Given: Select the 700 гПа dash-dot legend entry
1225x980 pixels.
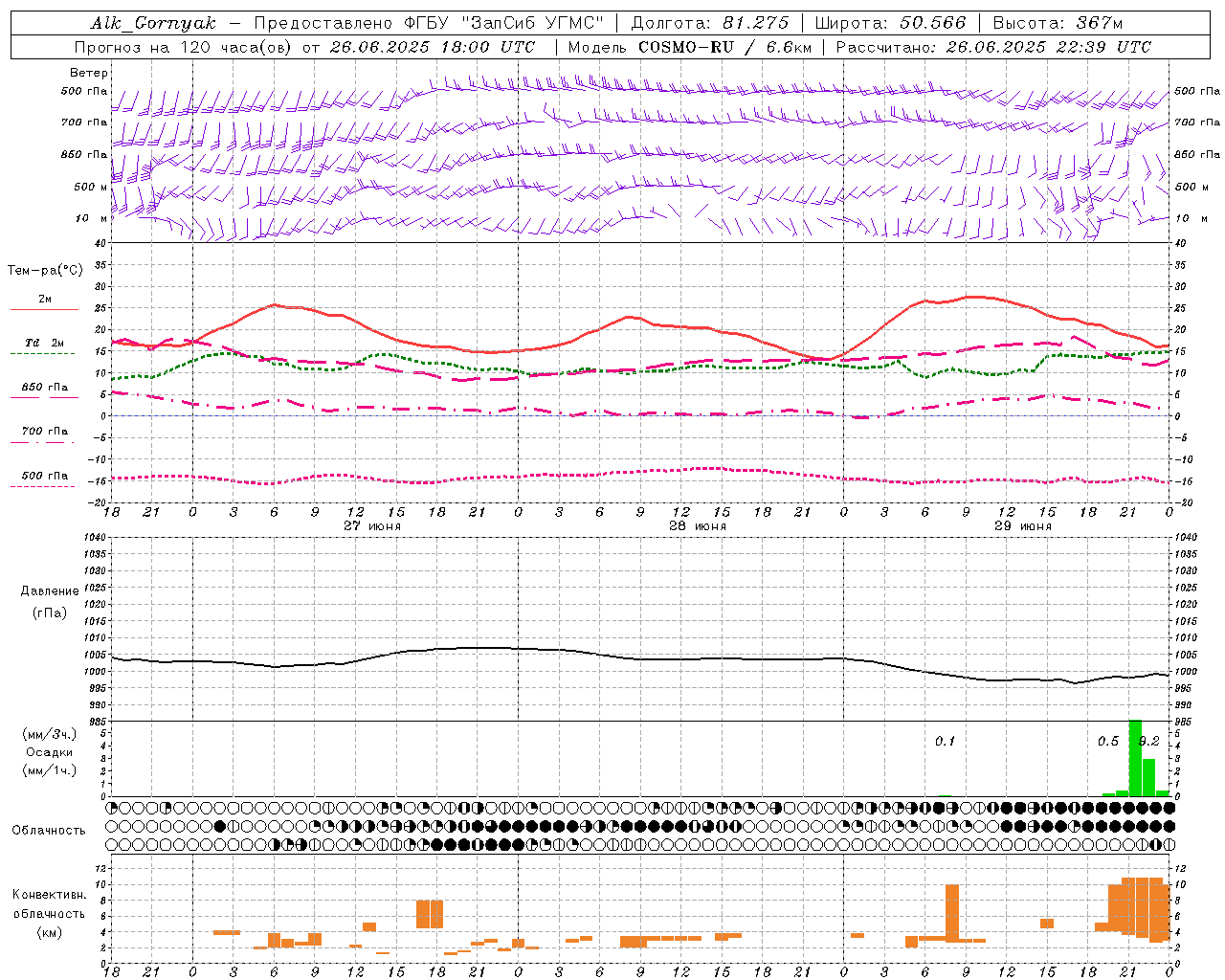Looking at the screenshot, I should [x=44, y=432].
